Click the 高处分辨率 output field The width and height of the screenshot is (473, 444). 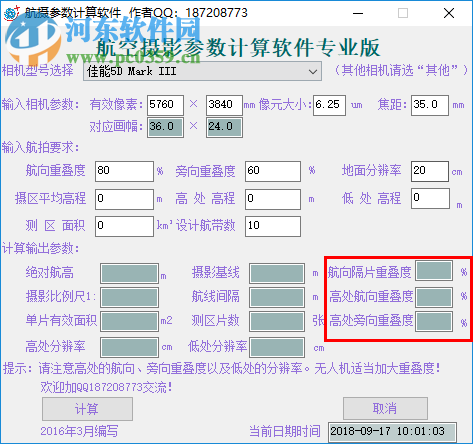tap(130, 347)
